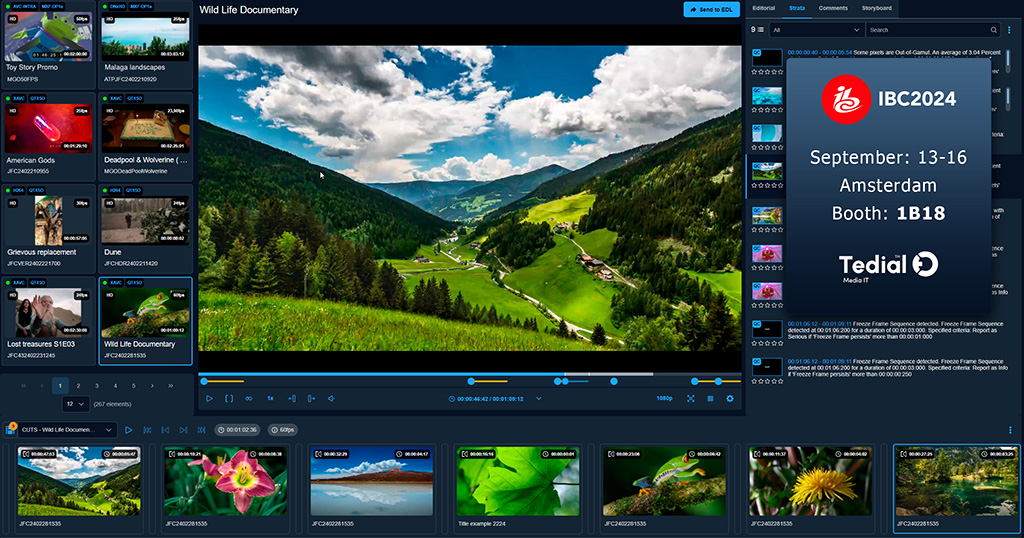The width and height of the screenshot is (1024, 538).
Task: Open the CUTS - Wild Life Documentary dropdown
Action: tap(68, 430)
